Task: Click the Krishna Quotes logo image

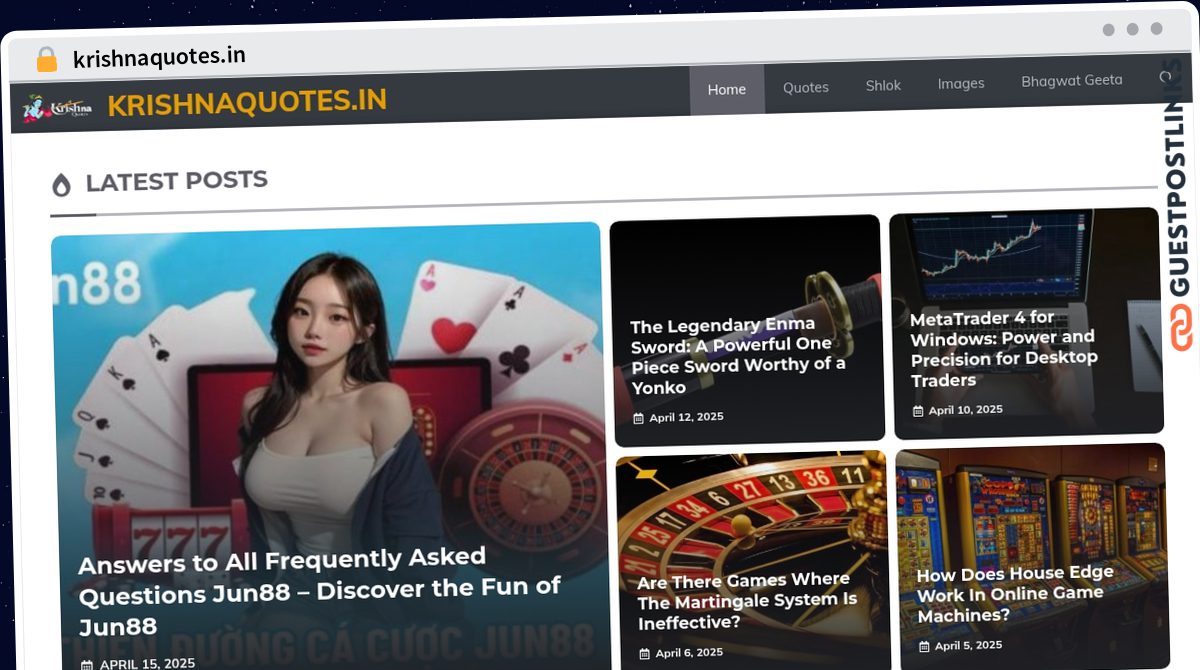Action: tap(57, 106)
